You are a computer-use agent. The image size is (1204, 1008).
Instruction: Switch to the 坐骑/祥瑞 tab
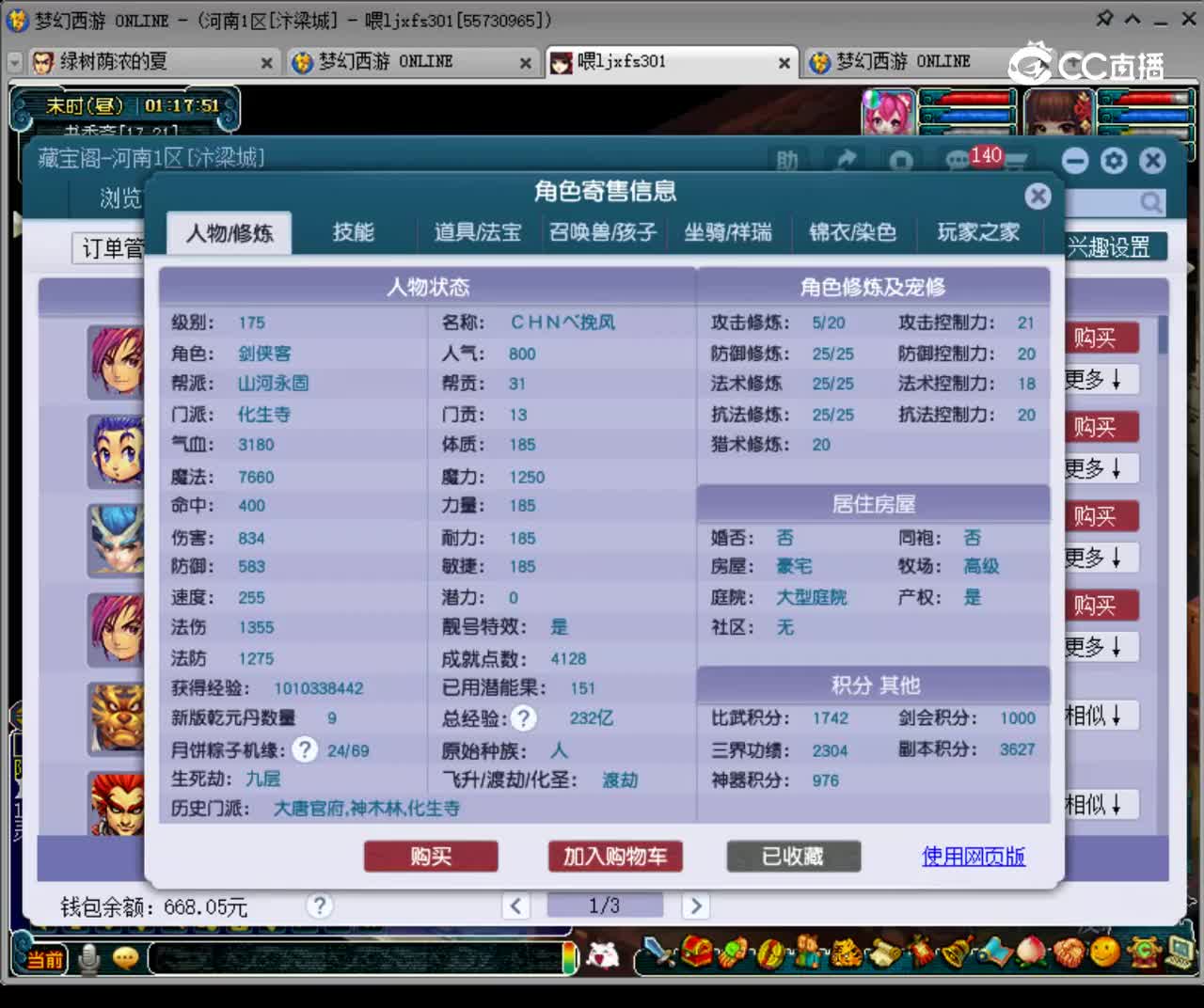click(x=729, y=233)
